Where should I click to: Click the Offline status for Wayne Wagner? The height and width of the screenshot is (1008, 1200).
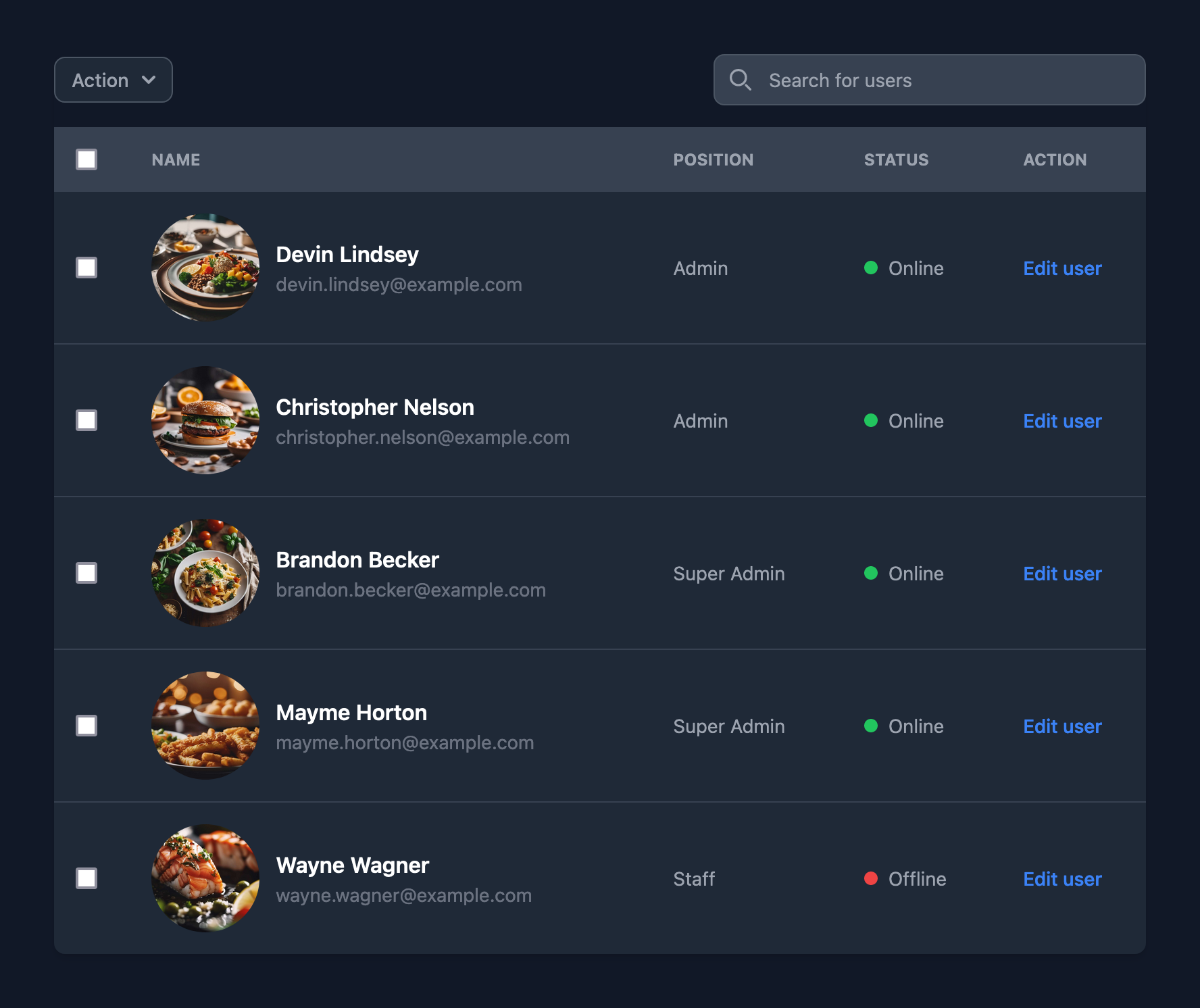pyautogui.click(x=905, y=879)
